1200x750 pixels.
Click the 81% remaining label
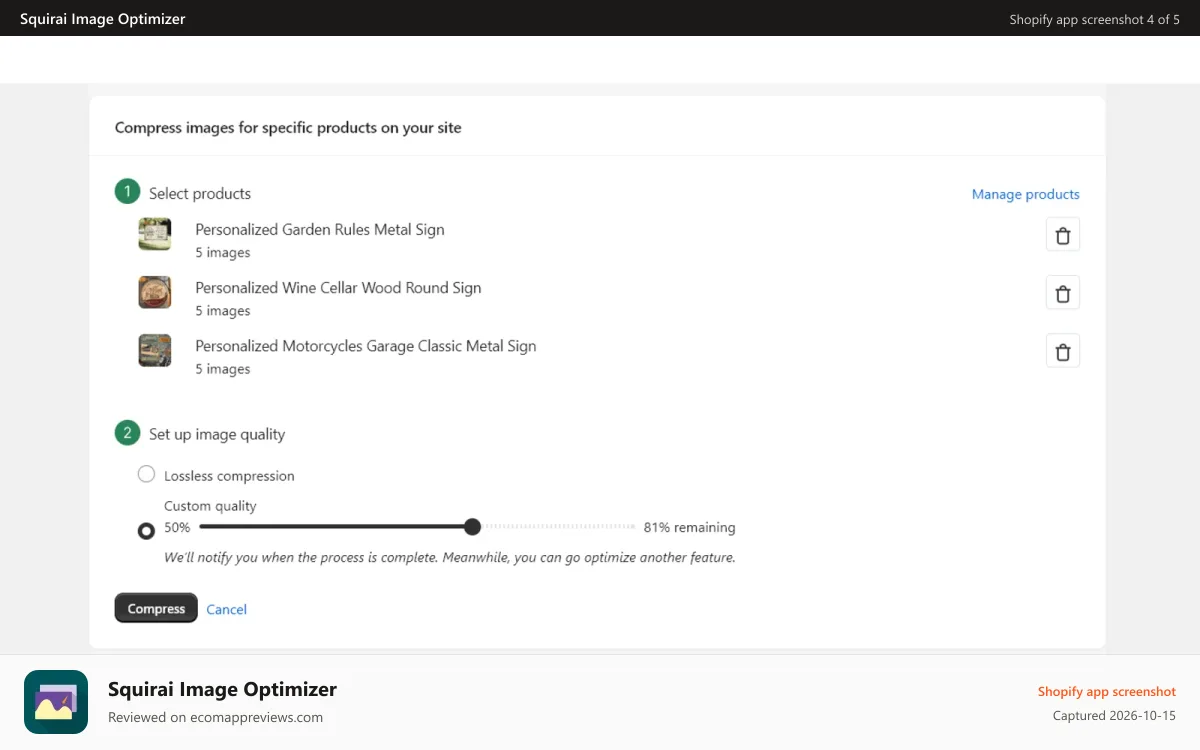690,527
